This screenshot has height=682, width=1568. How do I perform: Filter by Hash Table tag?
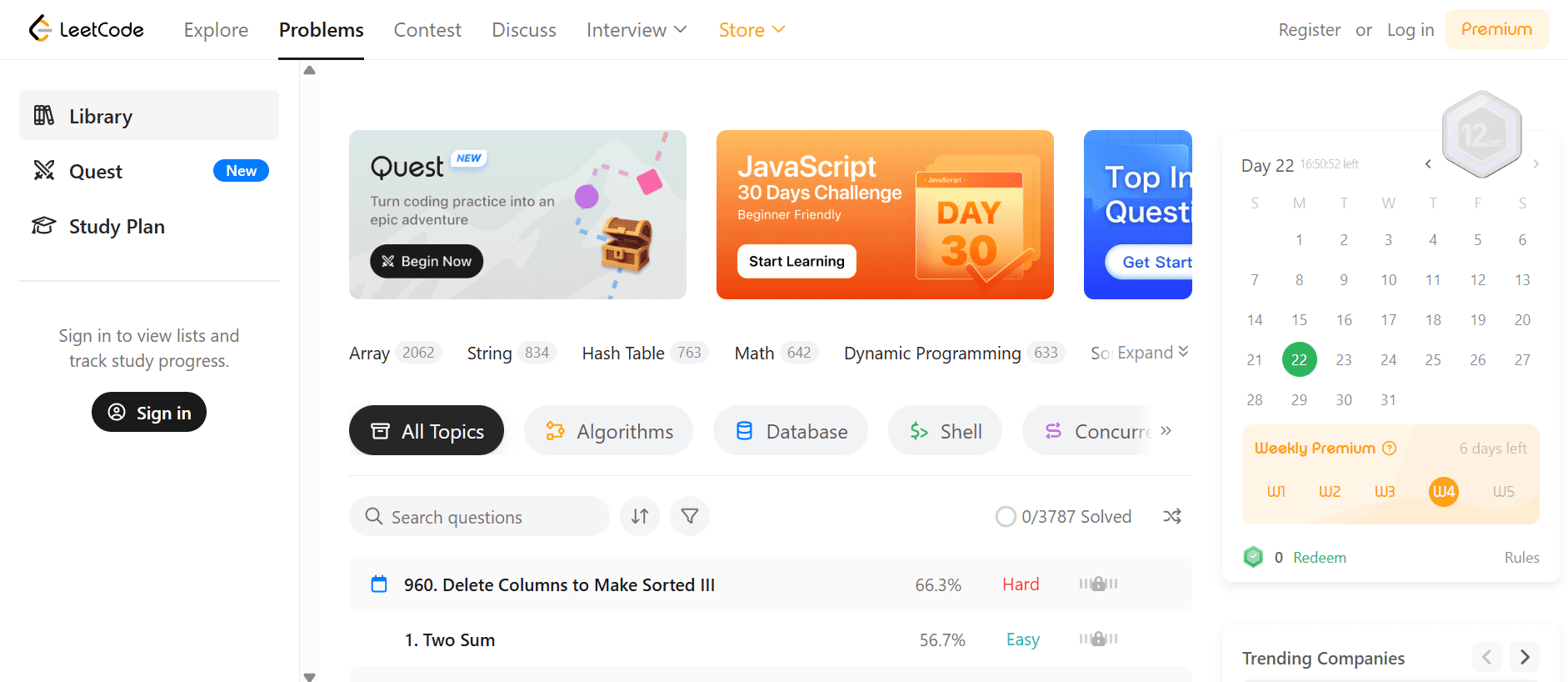pos(646,353)
